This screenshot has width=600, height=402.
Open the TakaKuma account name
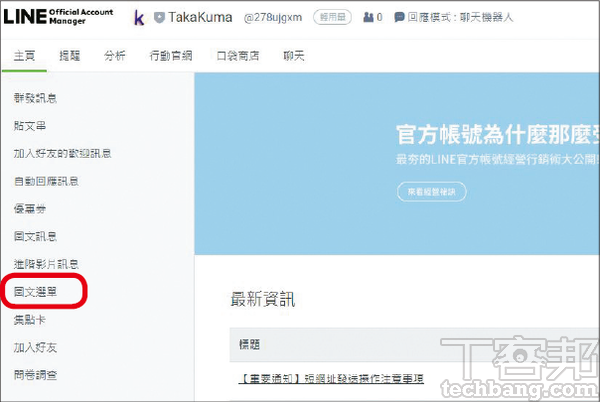pos(200,17)
